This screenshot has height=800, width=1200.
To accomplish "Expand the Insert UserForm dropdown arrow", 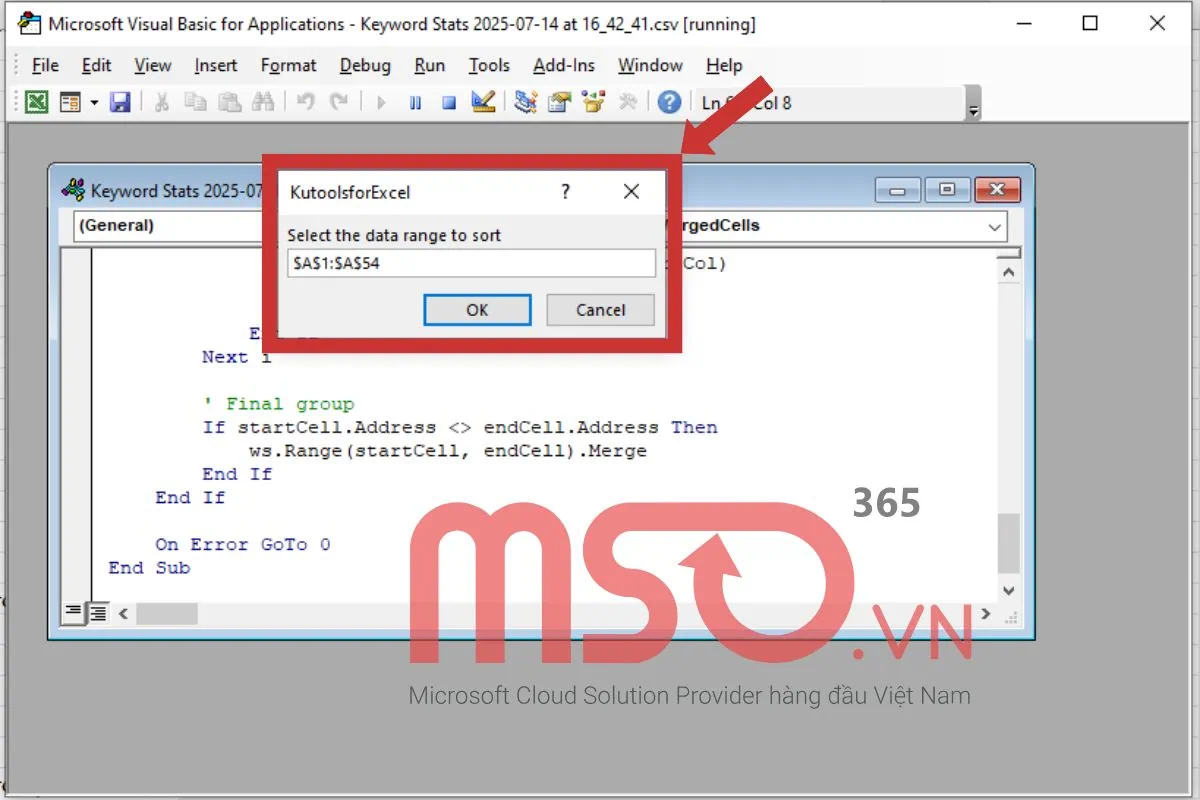I will coord(94,102).
